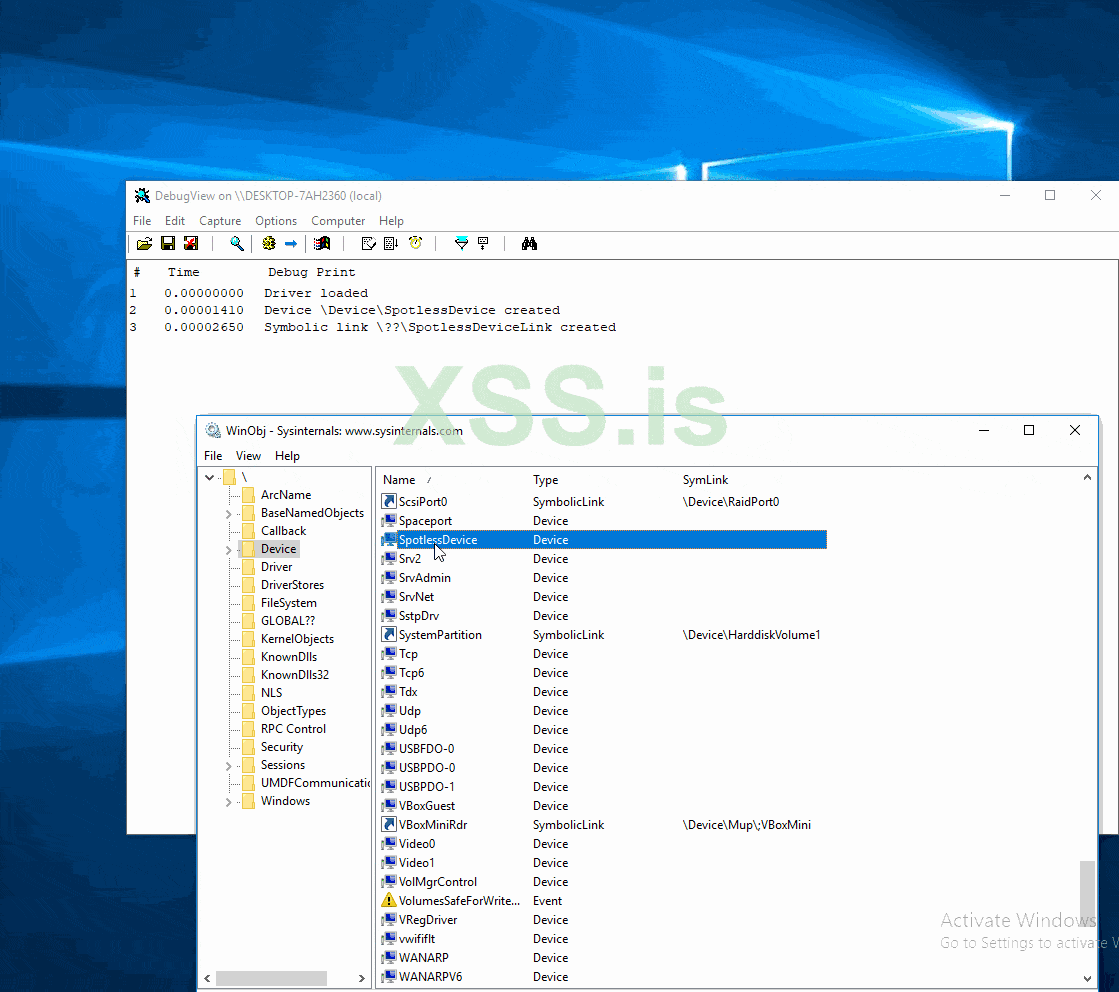1119x992 pixels.
Task: Toggle the Capture Kernel gear icon
Action: point(268,244)
